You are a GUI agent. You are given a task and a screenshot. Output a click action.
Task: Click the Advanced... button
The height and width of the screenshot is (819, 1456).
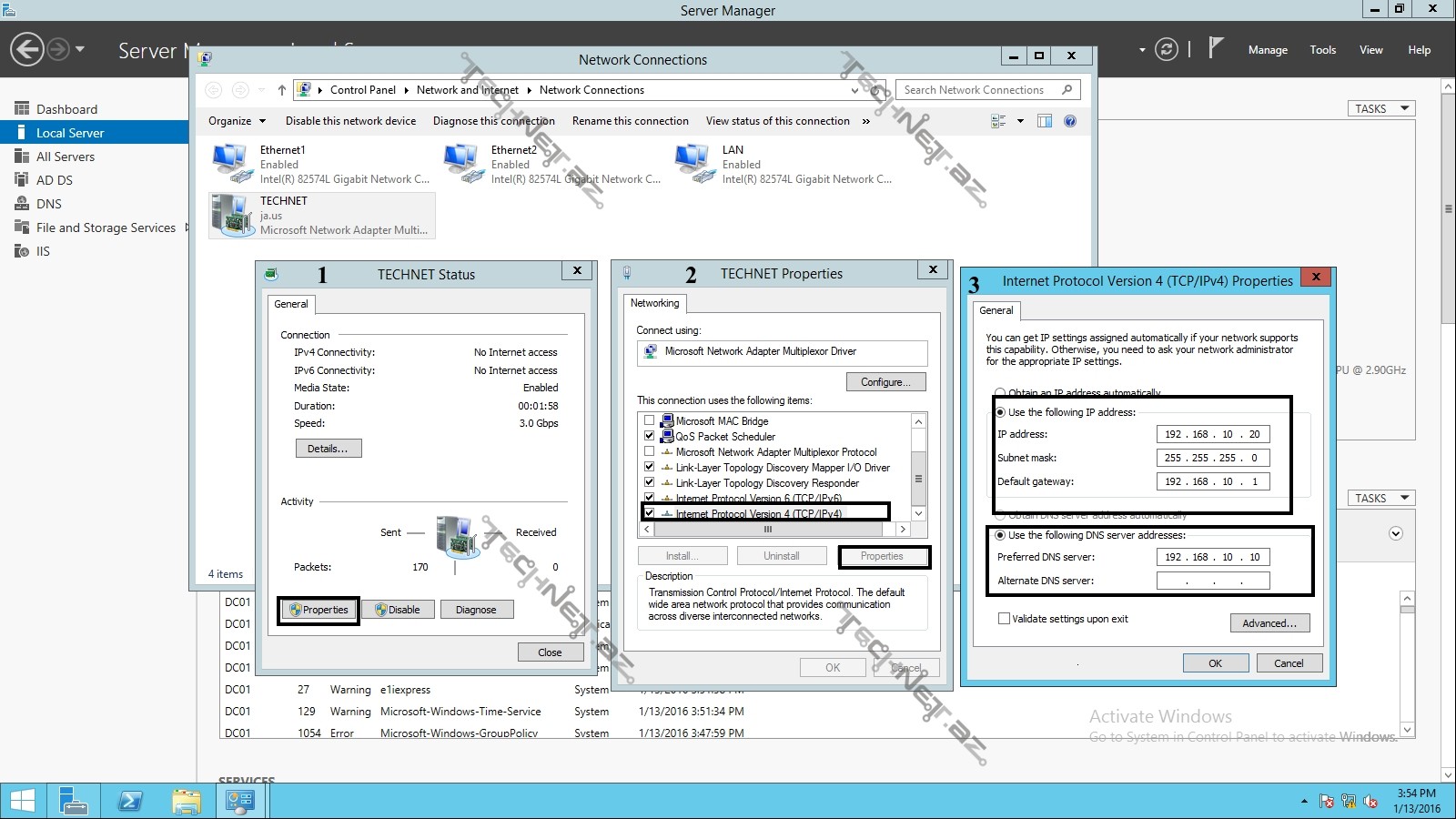pyautogui.click(x=1269, y=623)
